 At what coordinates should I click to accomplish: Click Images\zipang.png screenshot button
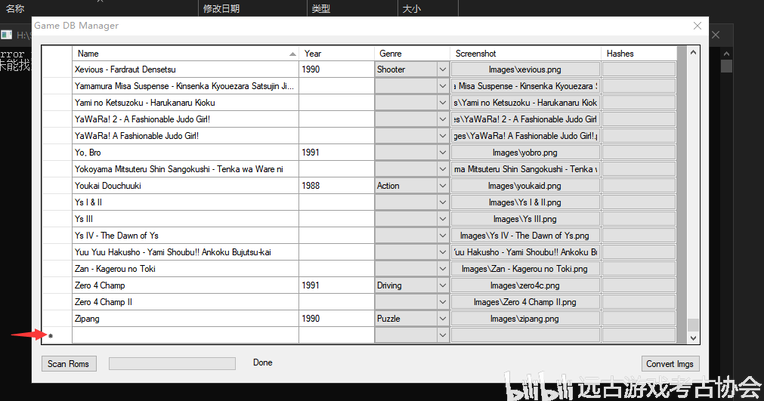click(525, 319)
